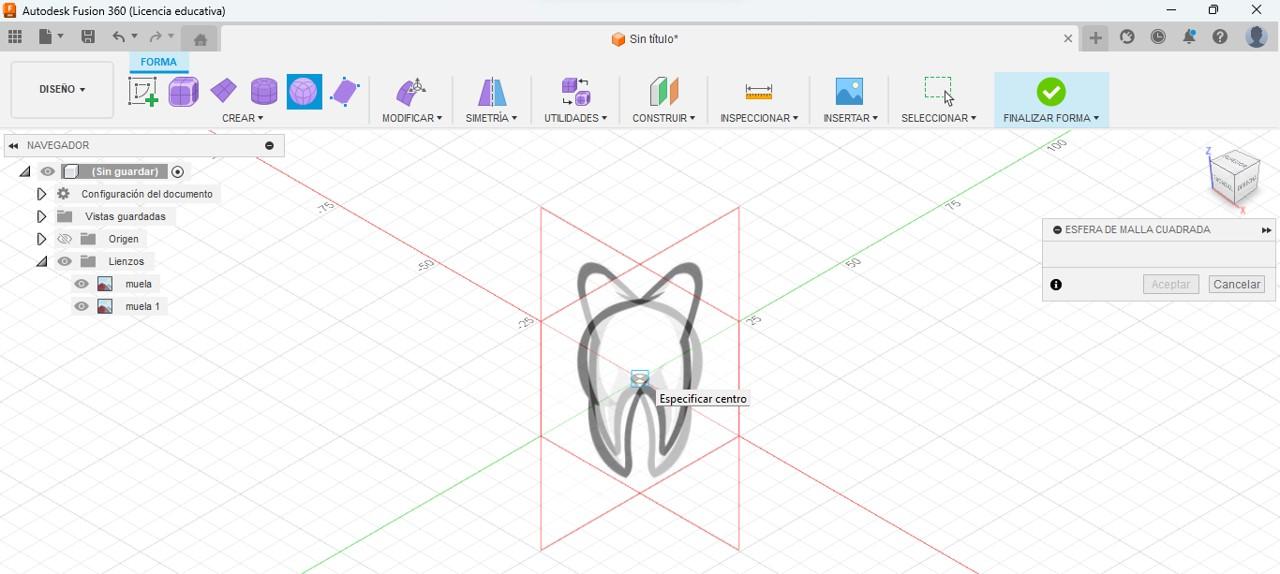Toggle visibility of the (Sin guardar) component
Screen dimensions: 1280x574
[47, 171]
